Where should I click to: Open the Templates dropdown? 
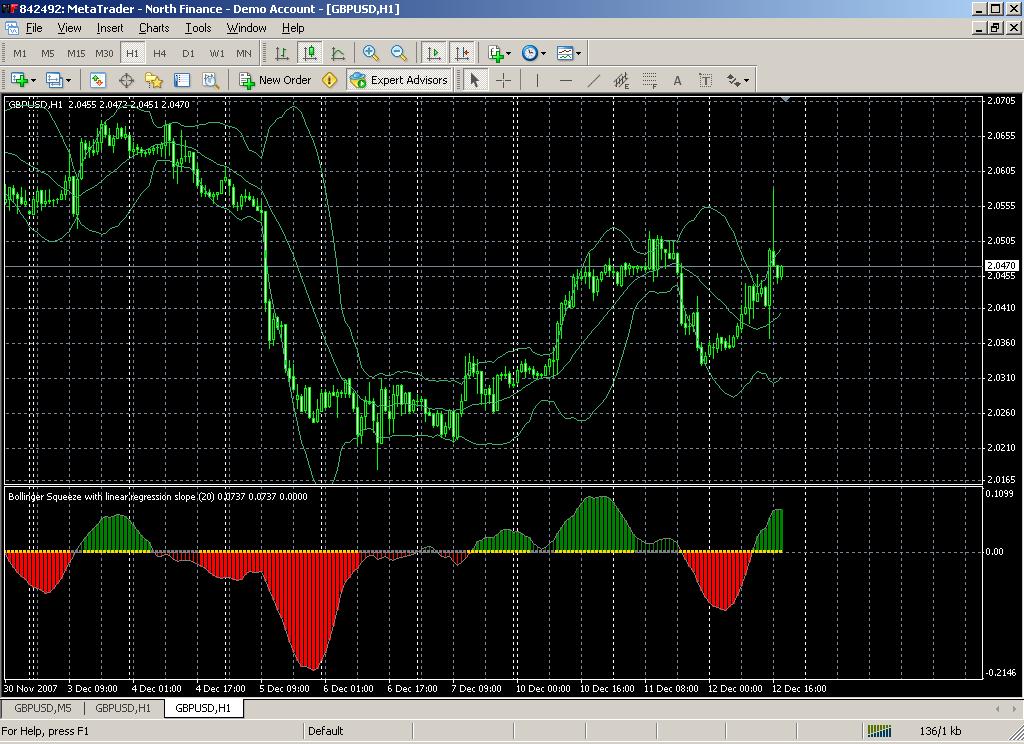click(x=568, y=54)
